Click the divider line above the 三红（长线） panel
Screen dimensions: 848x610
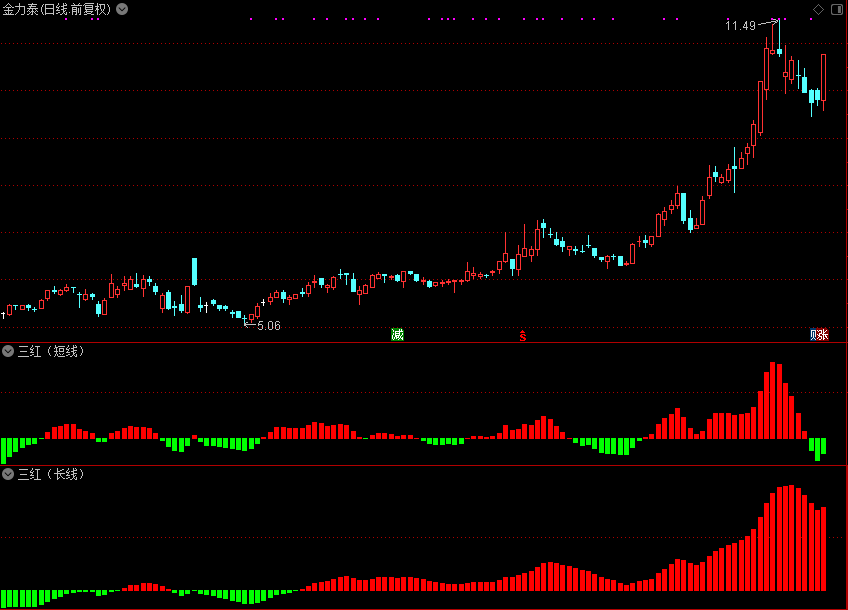click(x=424, y=465)
